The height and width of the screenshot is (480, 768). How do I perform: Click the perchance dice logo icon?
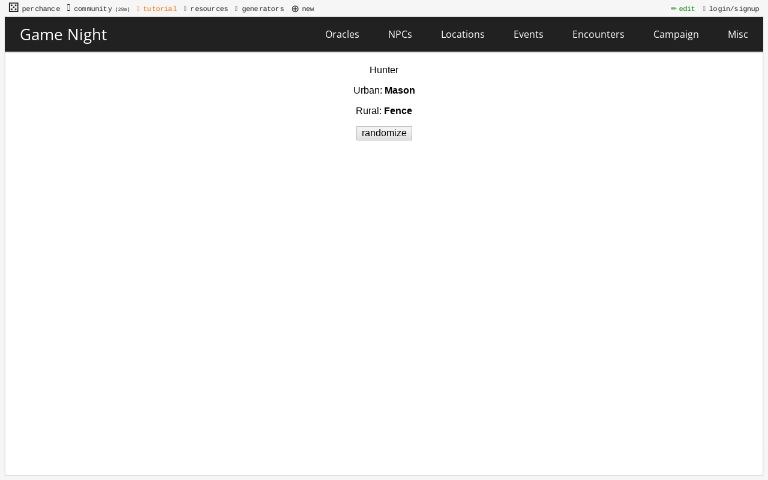[13, 8]
